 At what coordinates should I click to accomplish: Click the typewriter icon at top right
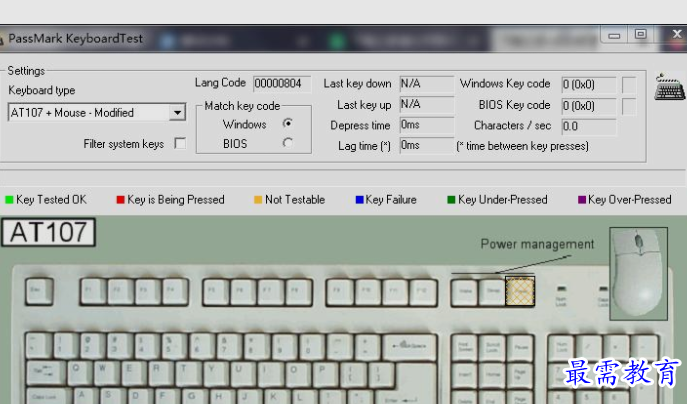[x=669, y=87]
